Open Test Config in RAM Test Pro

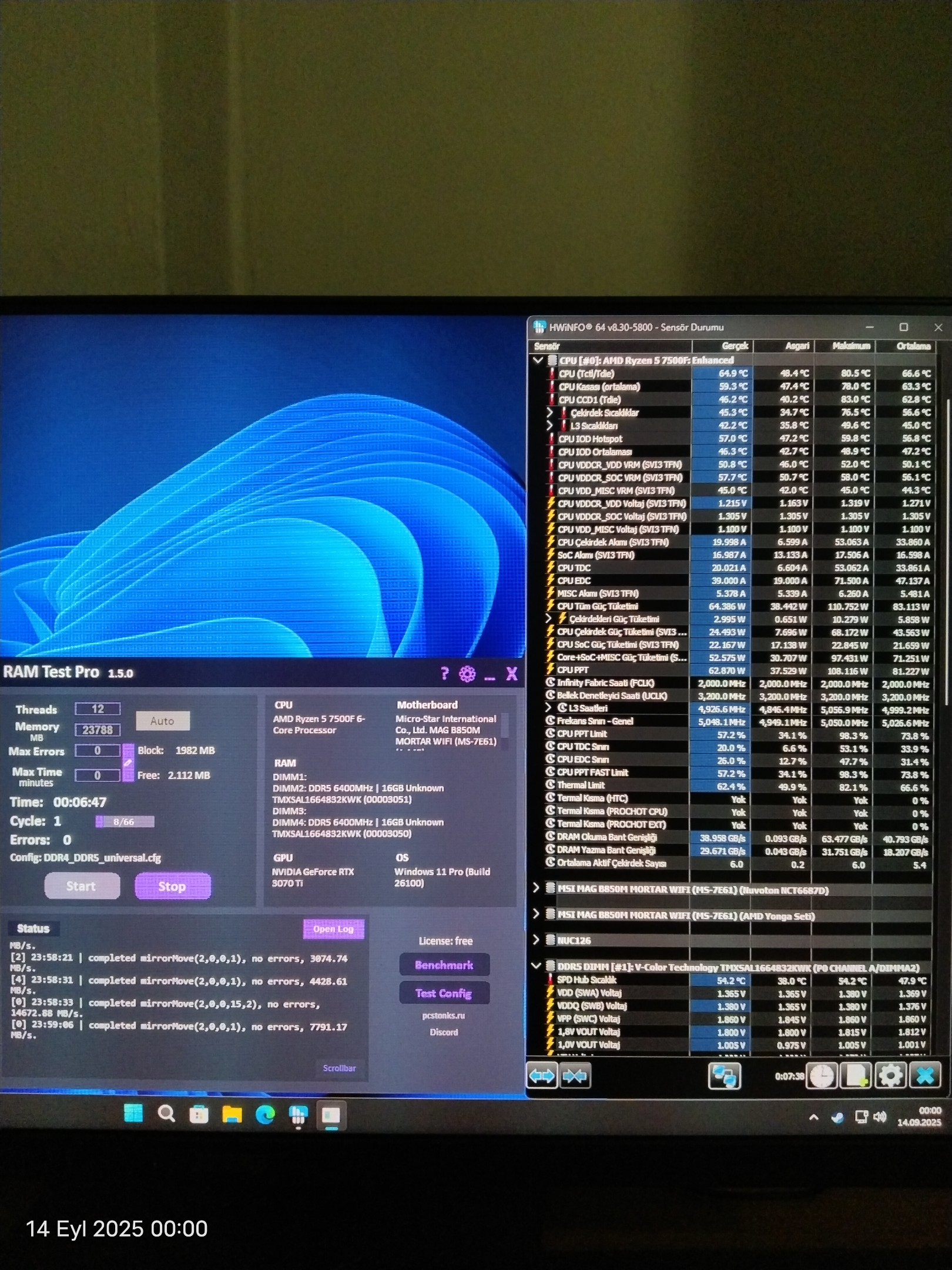444,993
